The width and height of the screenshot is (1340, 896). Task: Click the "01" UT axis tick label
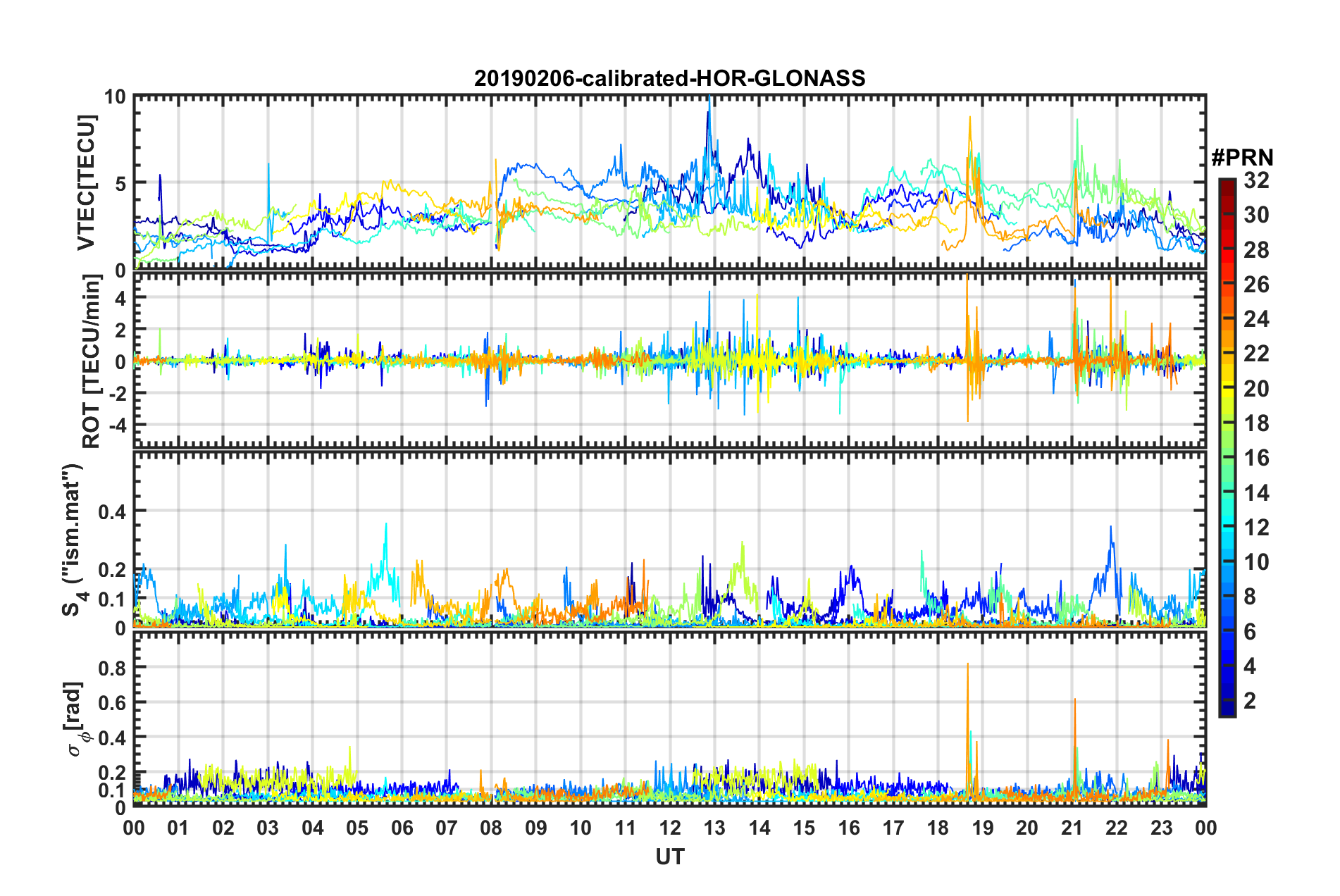pos(178,828)
